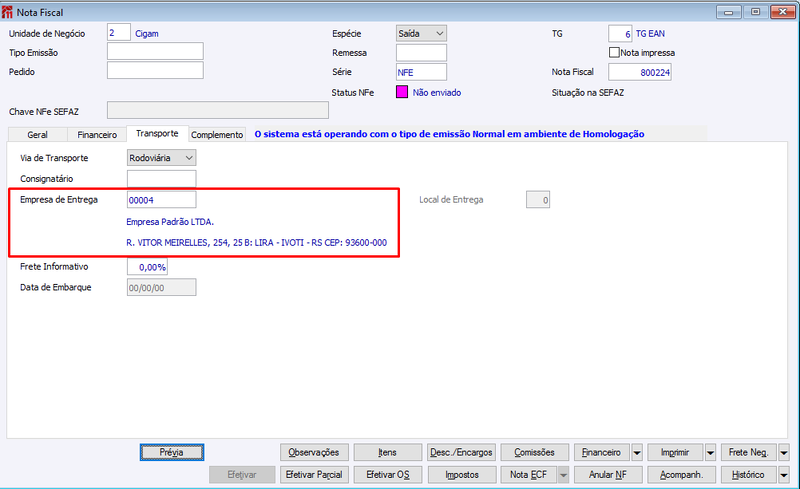The height and width of the screenshot is (489, 800).
Task: Open the Observações button
Action: pyautogui.click(x=314, y=452)
